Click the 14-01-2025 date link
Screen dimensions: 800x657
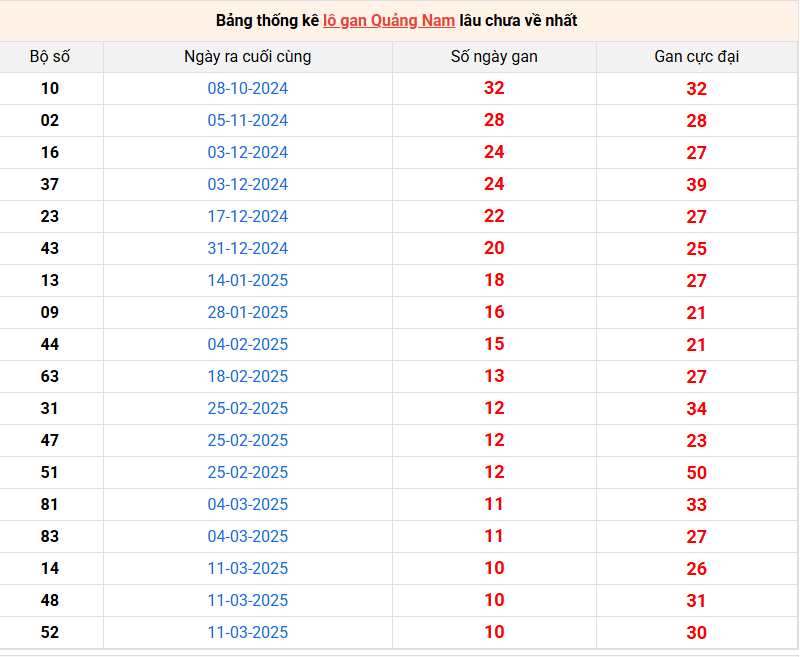[248, 281]
